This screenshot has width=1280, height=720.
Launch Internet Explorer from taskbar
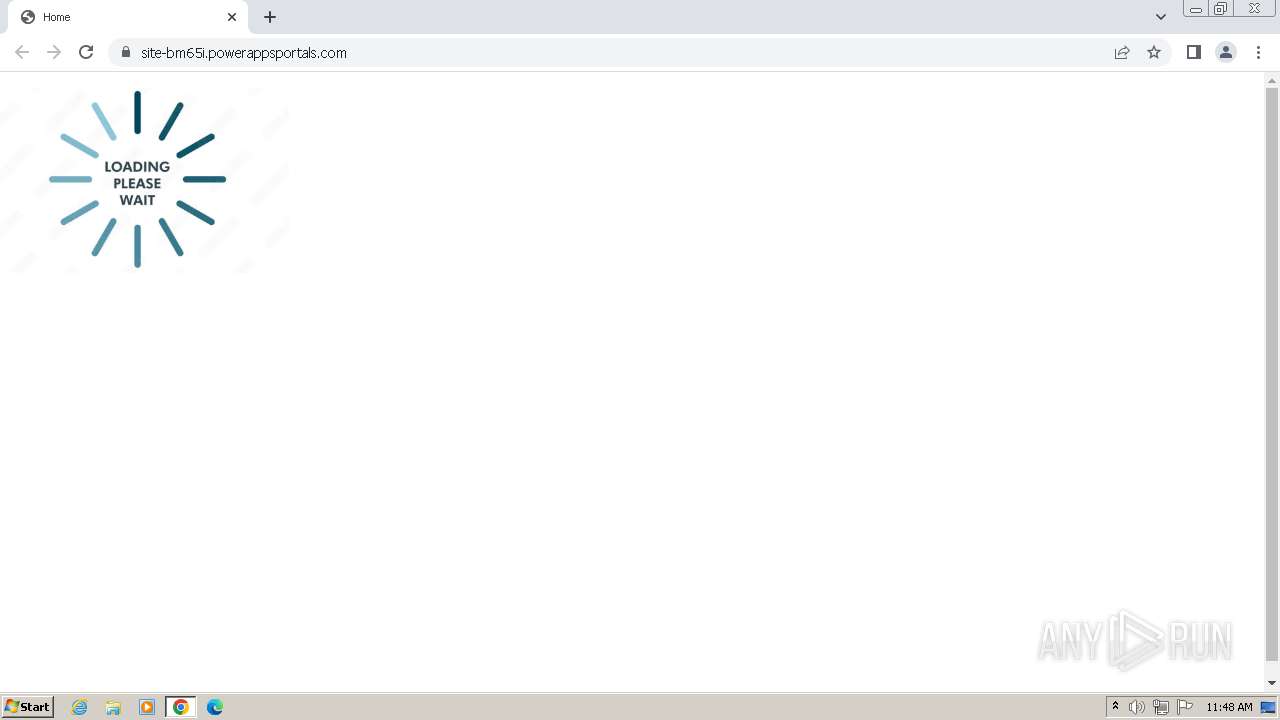click(80, 707)
